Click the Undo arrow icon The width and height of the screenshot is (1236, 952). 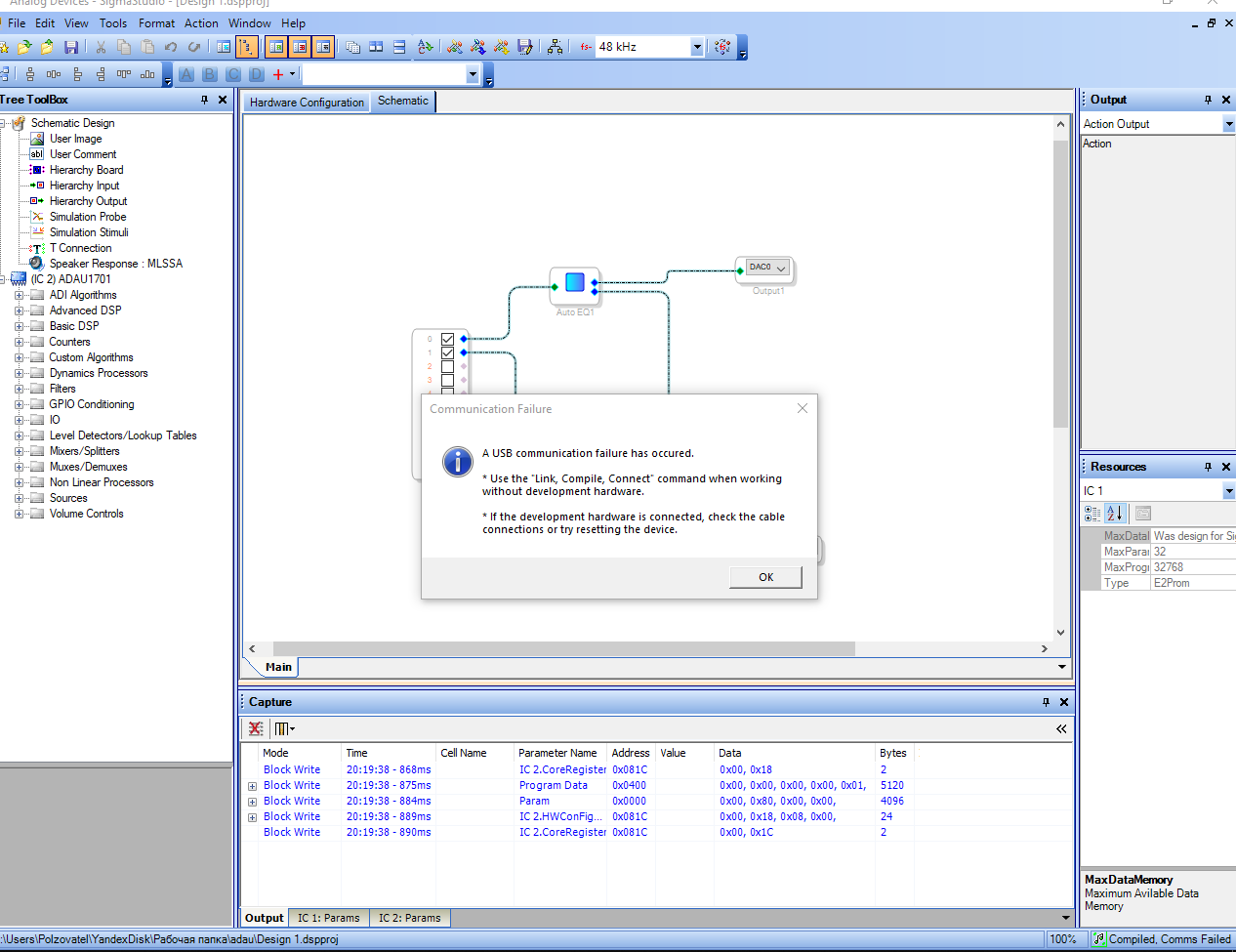click(171, 47)
